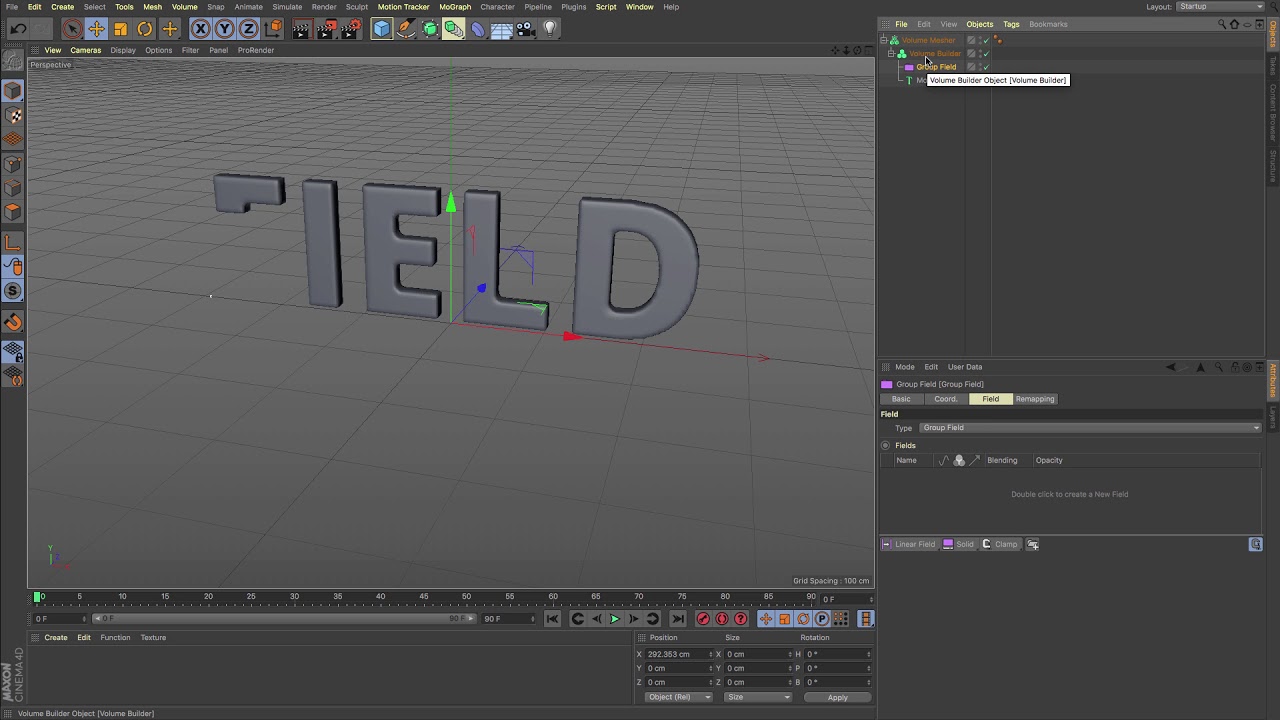The height and width of the screenshot is (720, 1280).
Task: Open the viewport Cameras menu
Action: coord(85,50)
